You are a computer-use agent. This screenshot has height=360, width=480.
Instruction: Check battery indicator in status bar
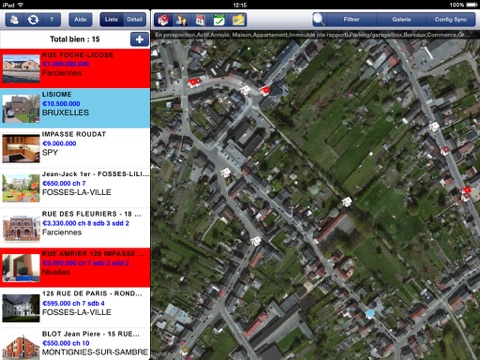pos(472,5)
